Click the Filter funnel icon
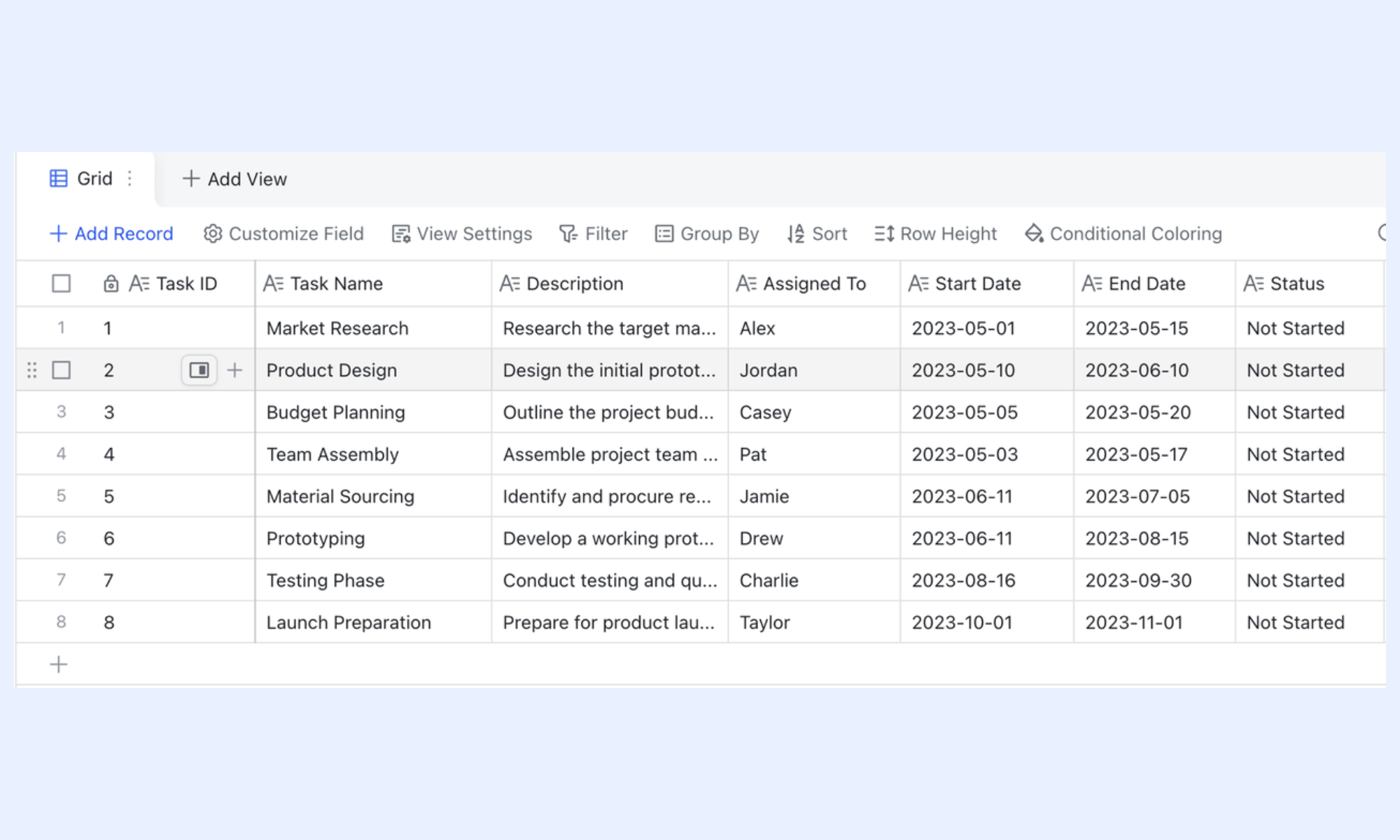 (x=568, y=234)
